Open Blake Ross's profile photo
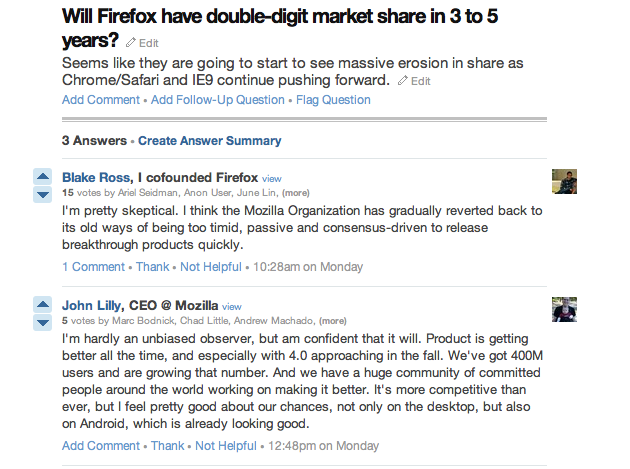Screen dimensions: 630x469 tap(564, 181)
